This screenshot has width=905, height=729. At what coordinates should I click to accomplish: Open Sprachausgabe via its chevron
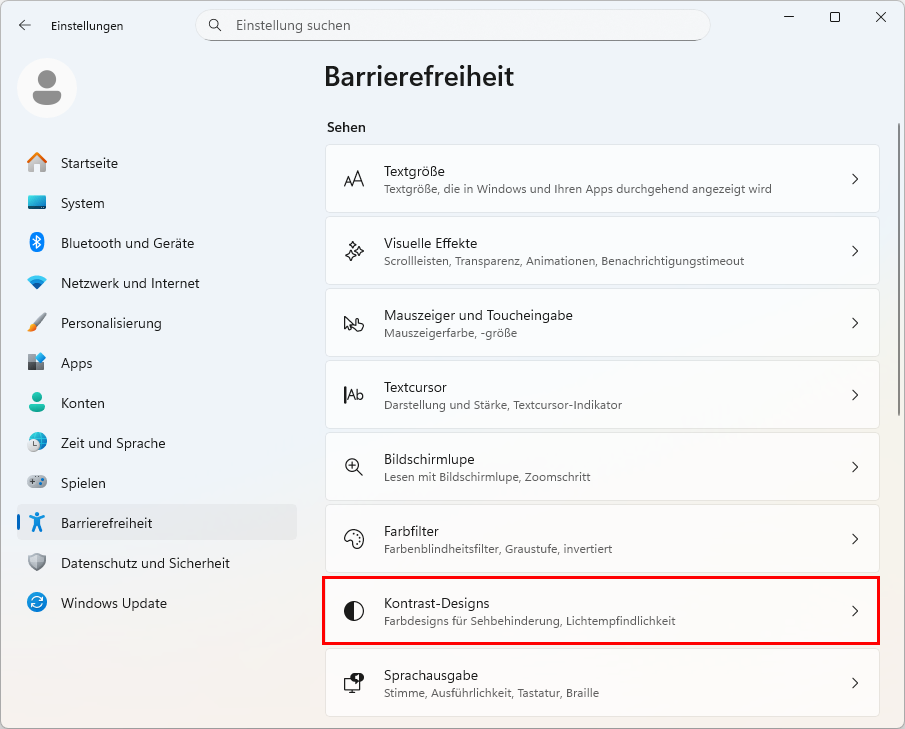pyautogui.click(x=855, y=683)
